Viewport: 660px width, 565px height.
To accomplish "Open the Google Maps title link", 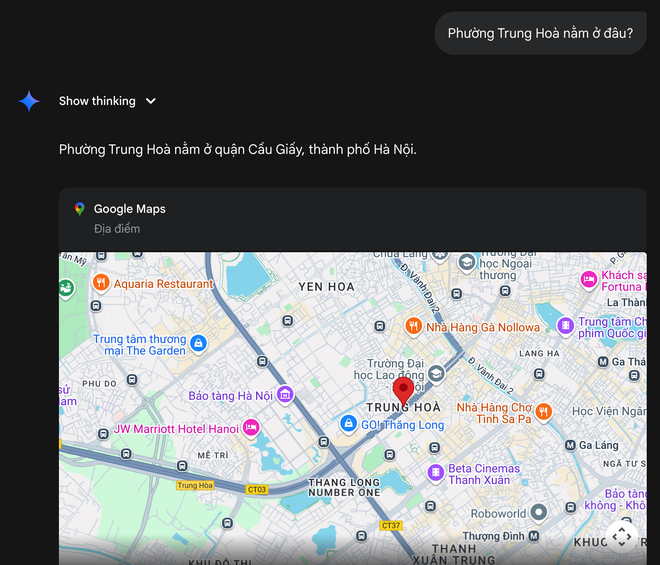I will [130, 209].
